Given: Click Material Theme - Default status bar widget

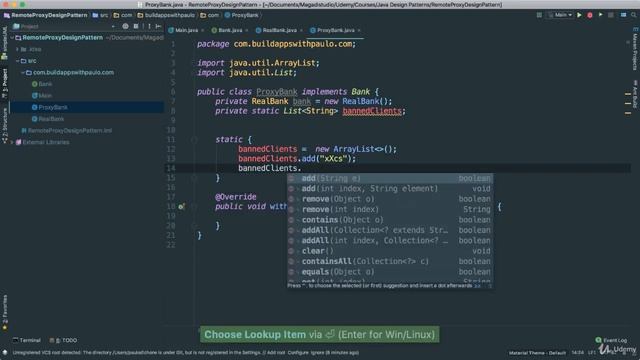Looking at the screenshot, I should click(x=537, y=353).
